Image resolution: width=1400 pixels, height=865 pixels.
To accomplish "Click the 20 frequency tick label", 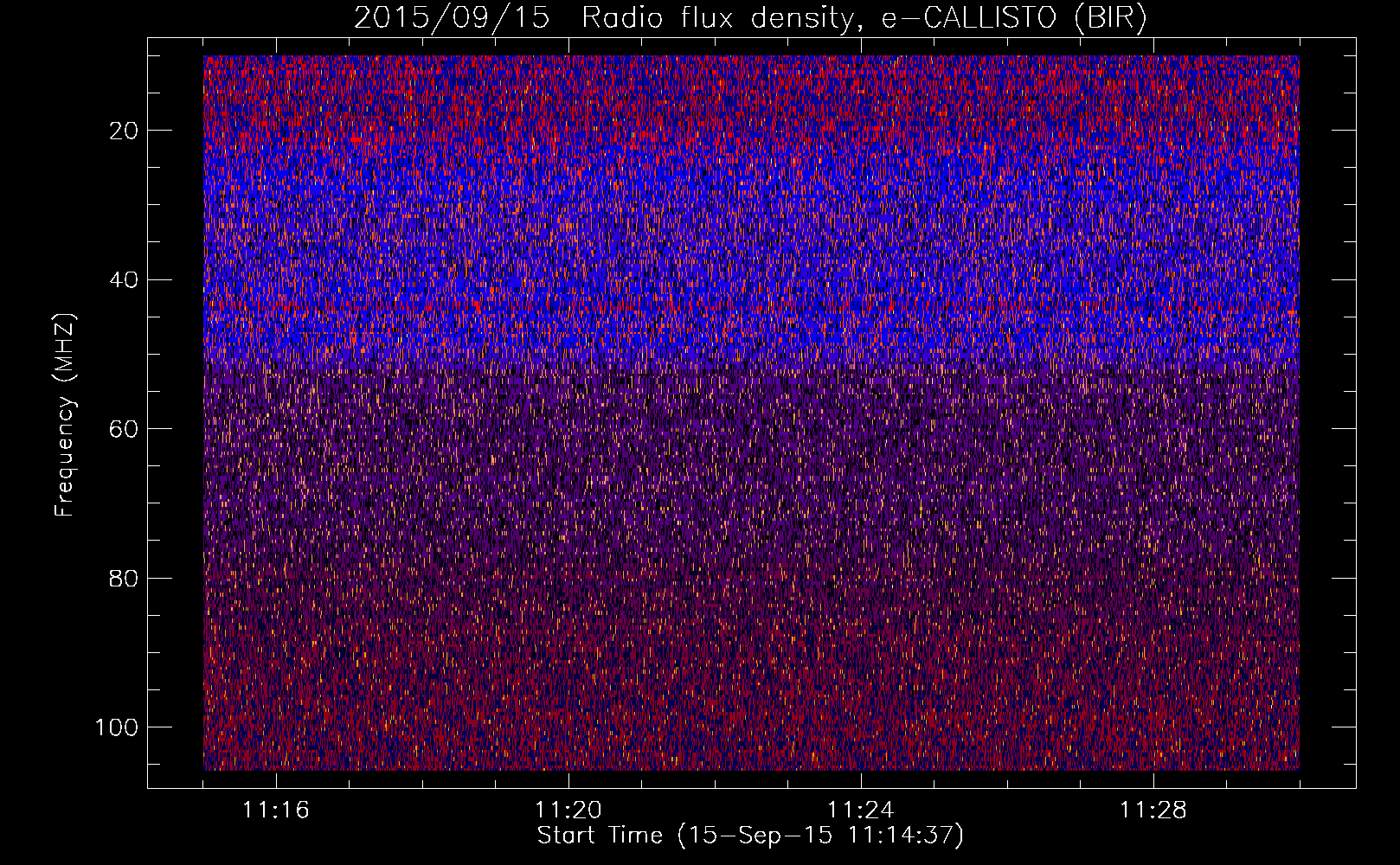I will pyautogui.click(x=125, y=131).
